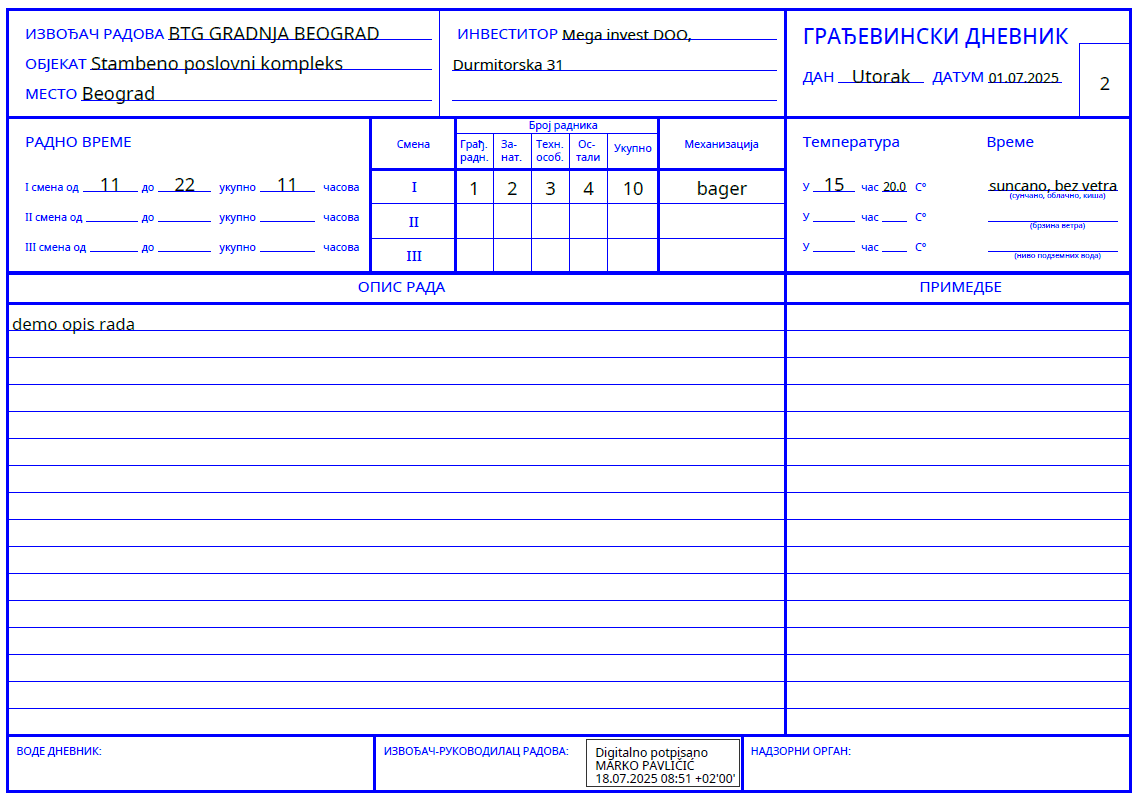This screenshot has height=796, width=1137.
Task: Select the date field 01.07.2025
Action: tap(1023, 77)
